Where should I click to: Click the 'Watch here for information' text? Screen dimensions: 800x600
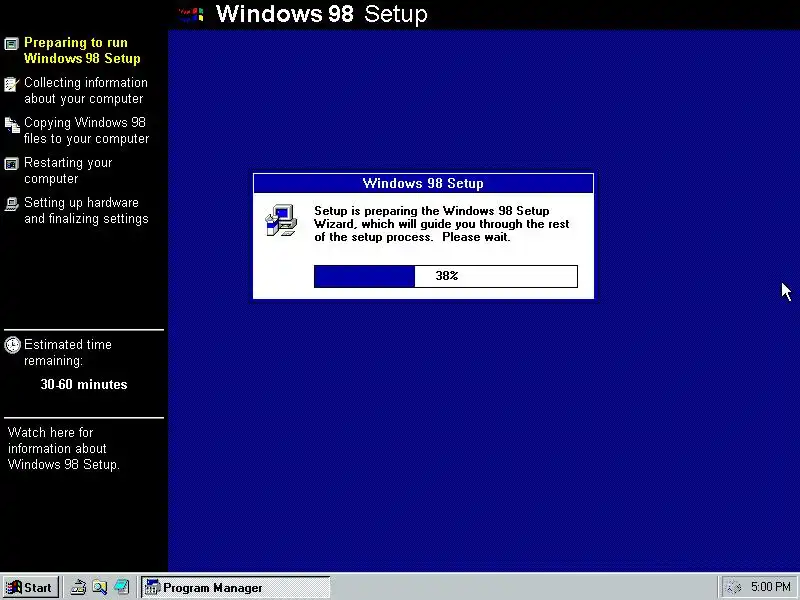[64, 448]
